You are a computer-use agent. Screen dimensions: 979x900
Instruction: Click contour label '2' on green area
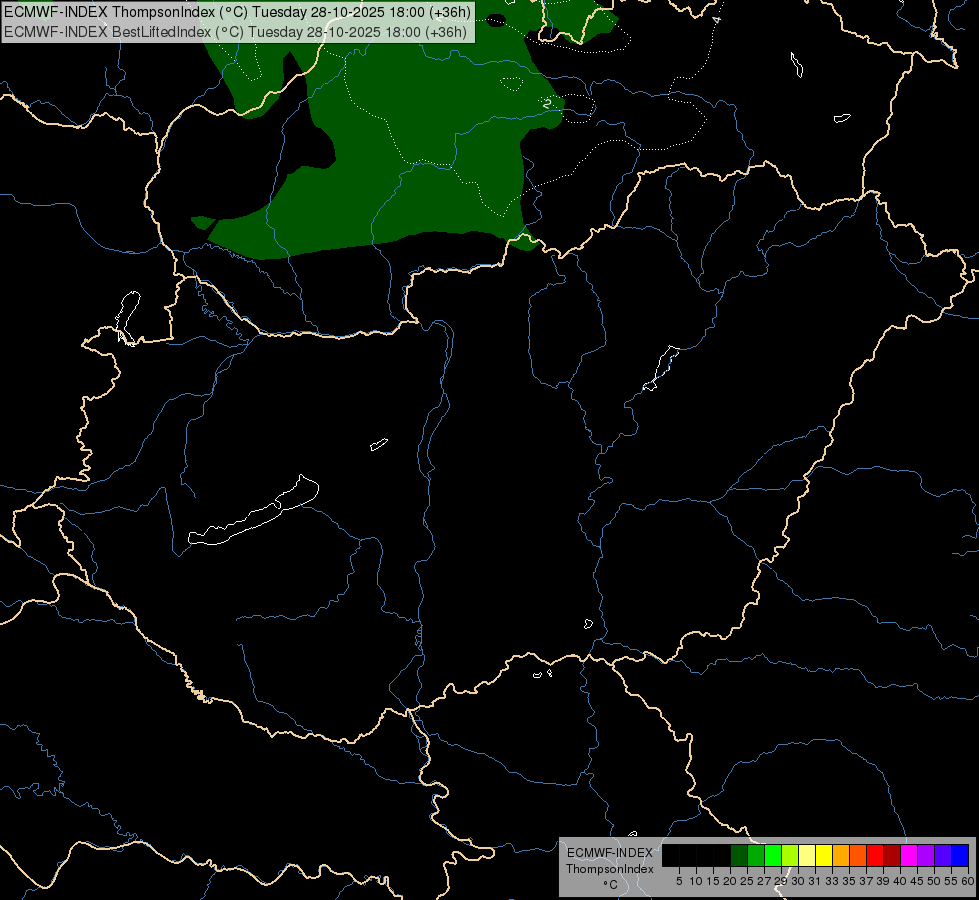point(547,103)
